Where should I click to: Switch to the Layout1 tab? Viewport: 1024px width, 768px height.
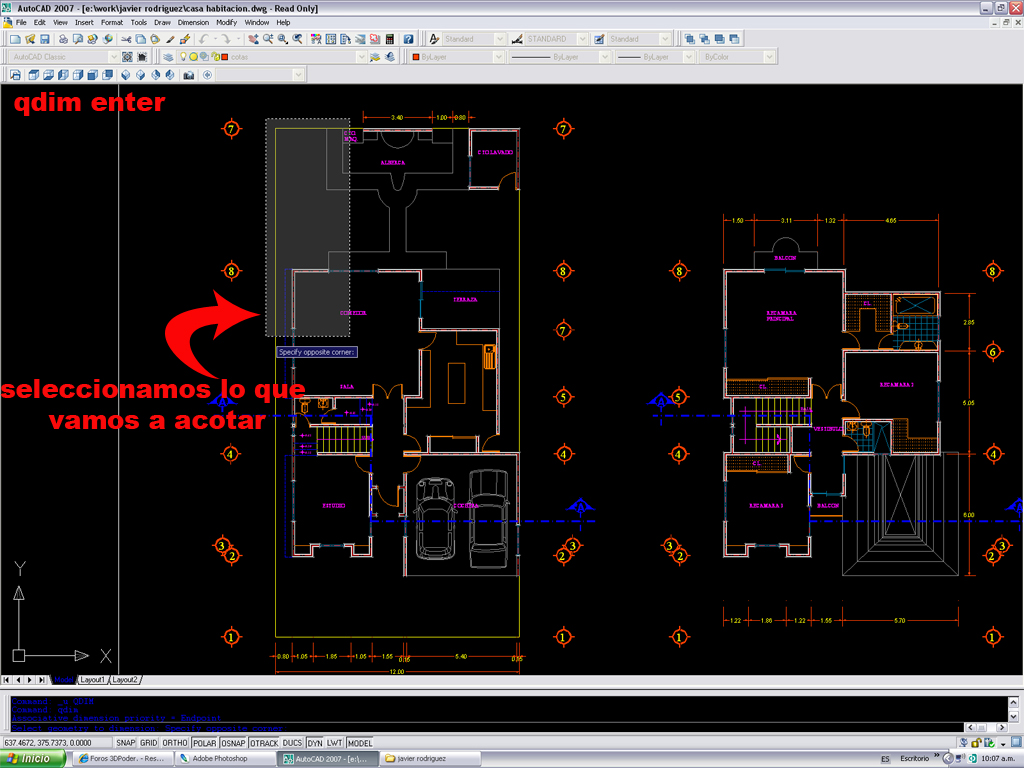pos(92,680)
